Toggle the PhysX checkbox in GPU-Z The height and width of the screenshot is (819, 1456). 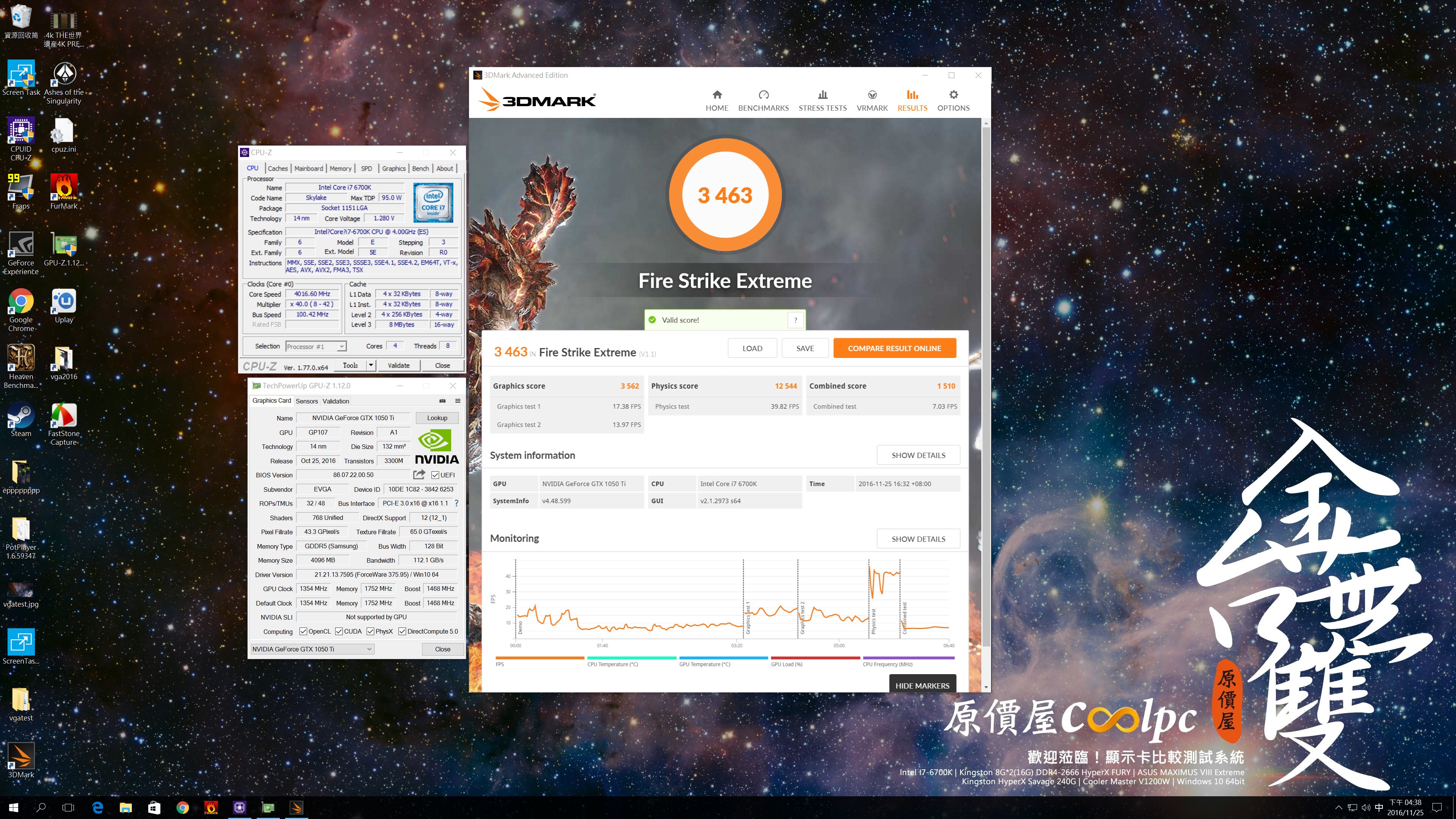point(371,631)
